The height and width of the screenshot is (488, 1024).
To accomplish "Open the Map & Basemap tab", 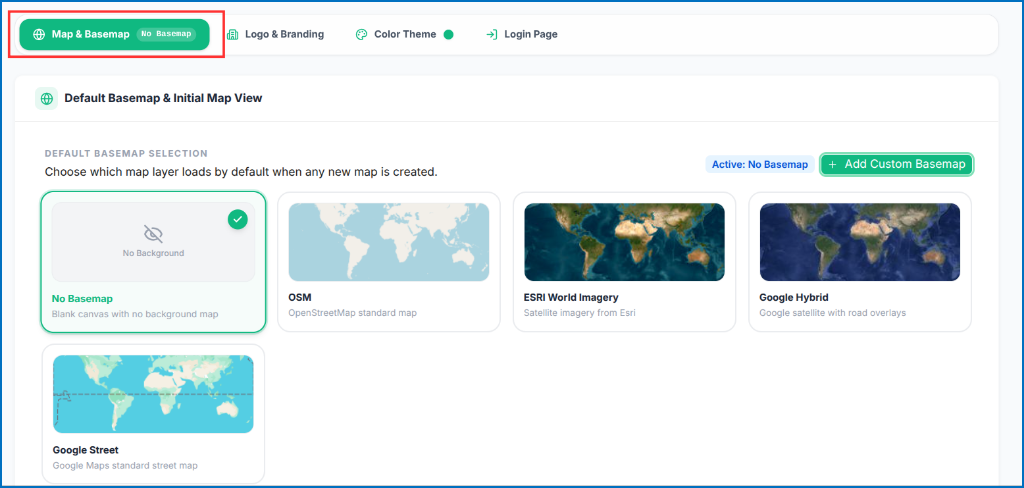I will [x=114, y=34].
